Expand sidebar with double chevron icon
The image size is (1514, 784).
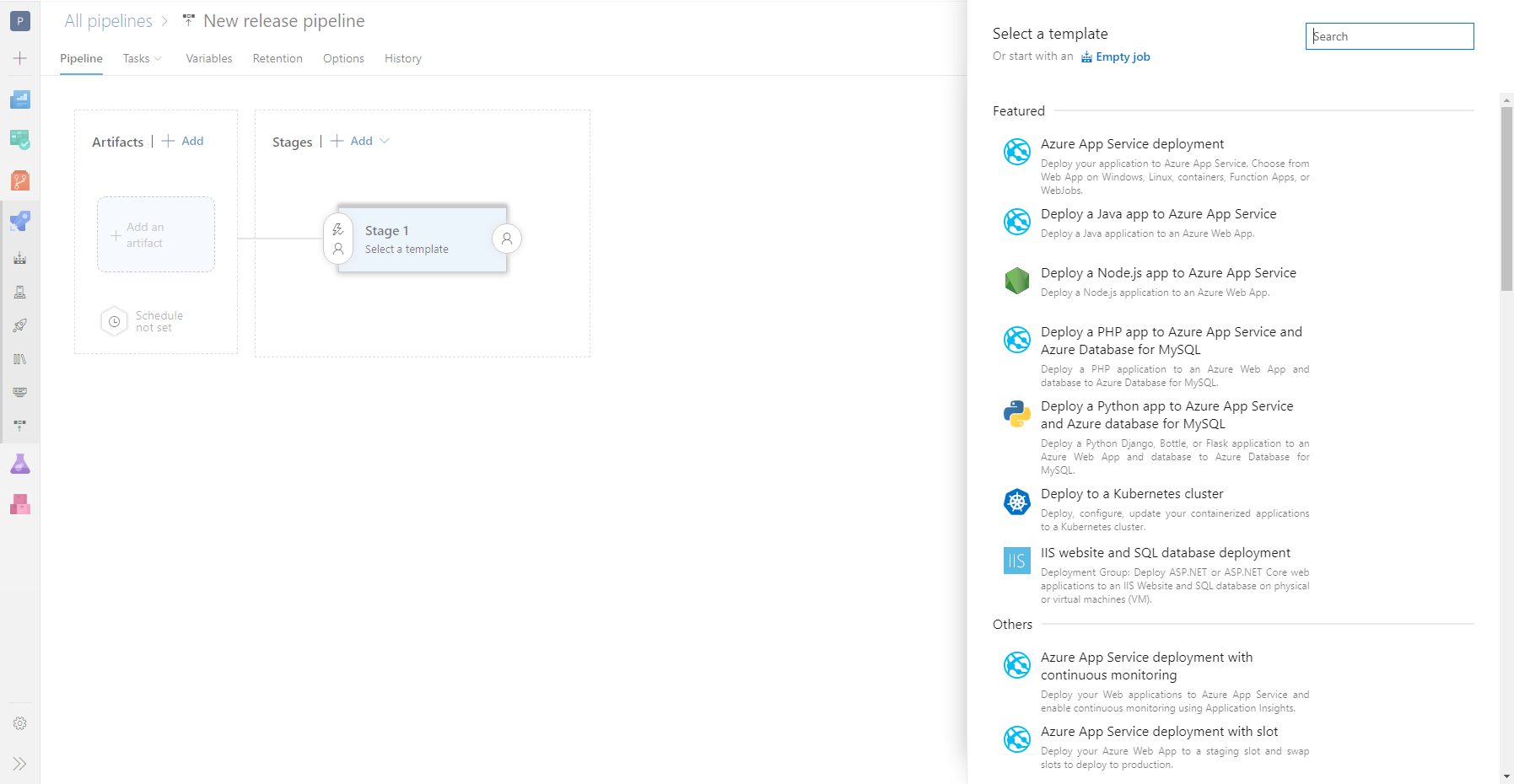coord(20,764)
